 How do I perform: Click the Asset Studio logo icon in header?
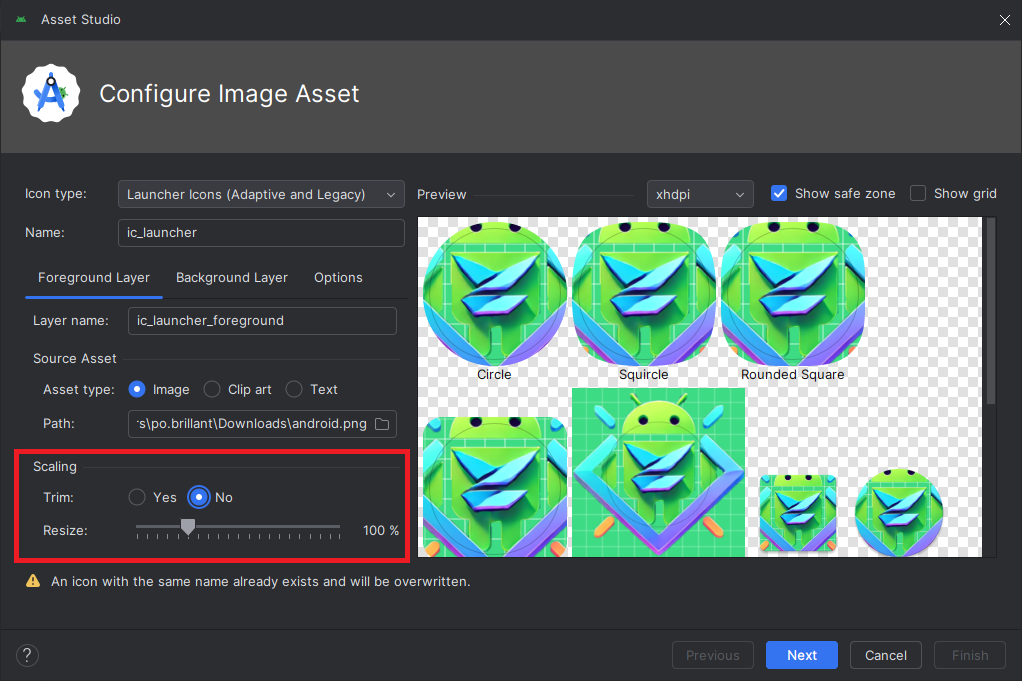(51, 93)
